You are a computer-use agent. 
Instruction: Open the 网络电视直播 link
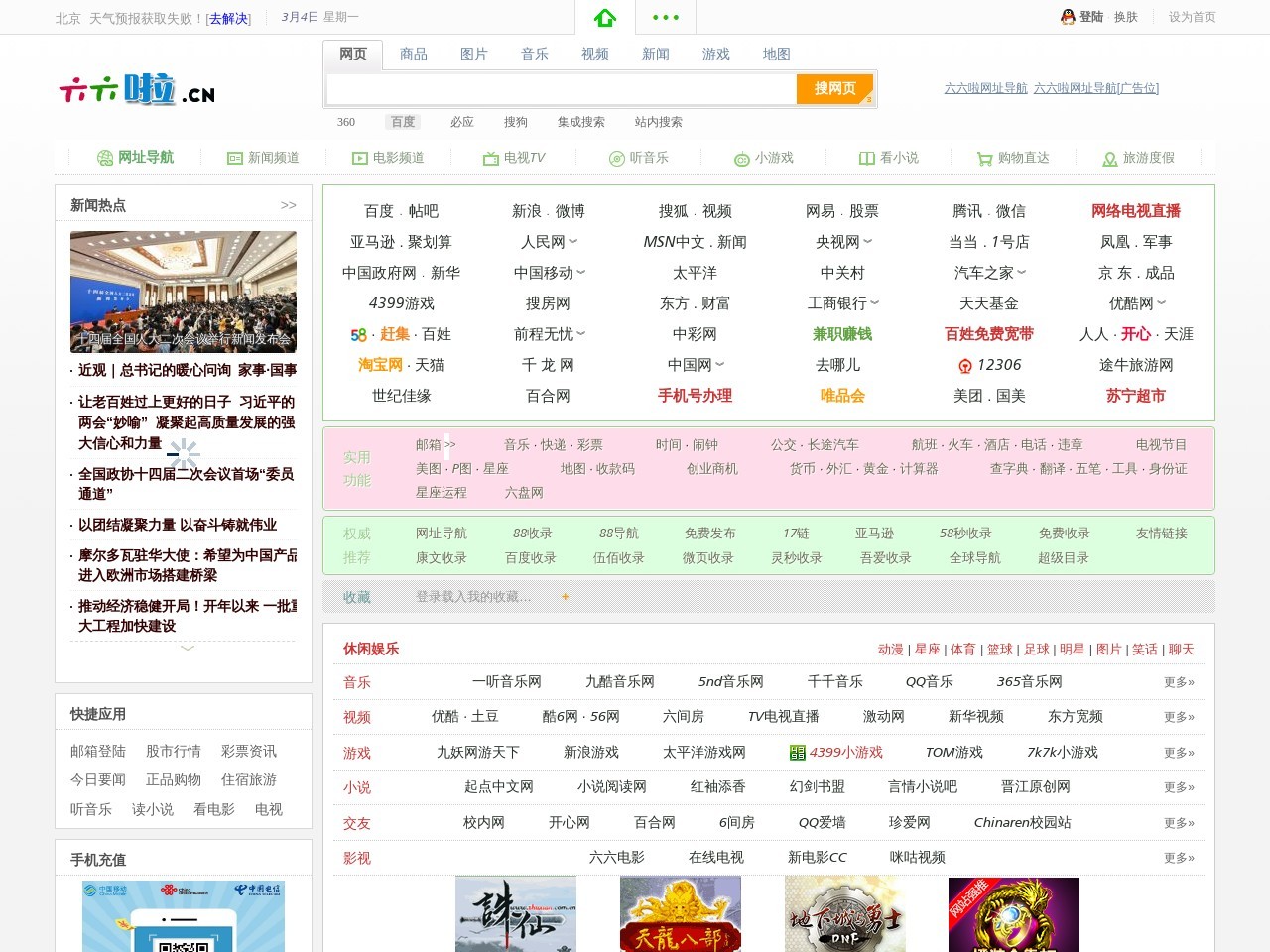(1136, 211)
